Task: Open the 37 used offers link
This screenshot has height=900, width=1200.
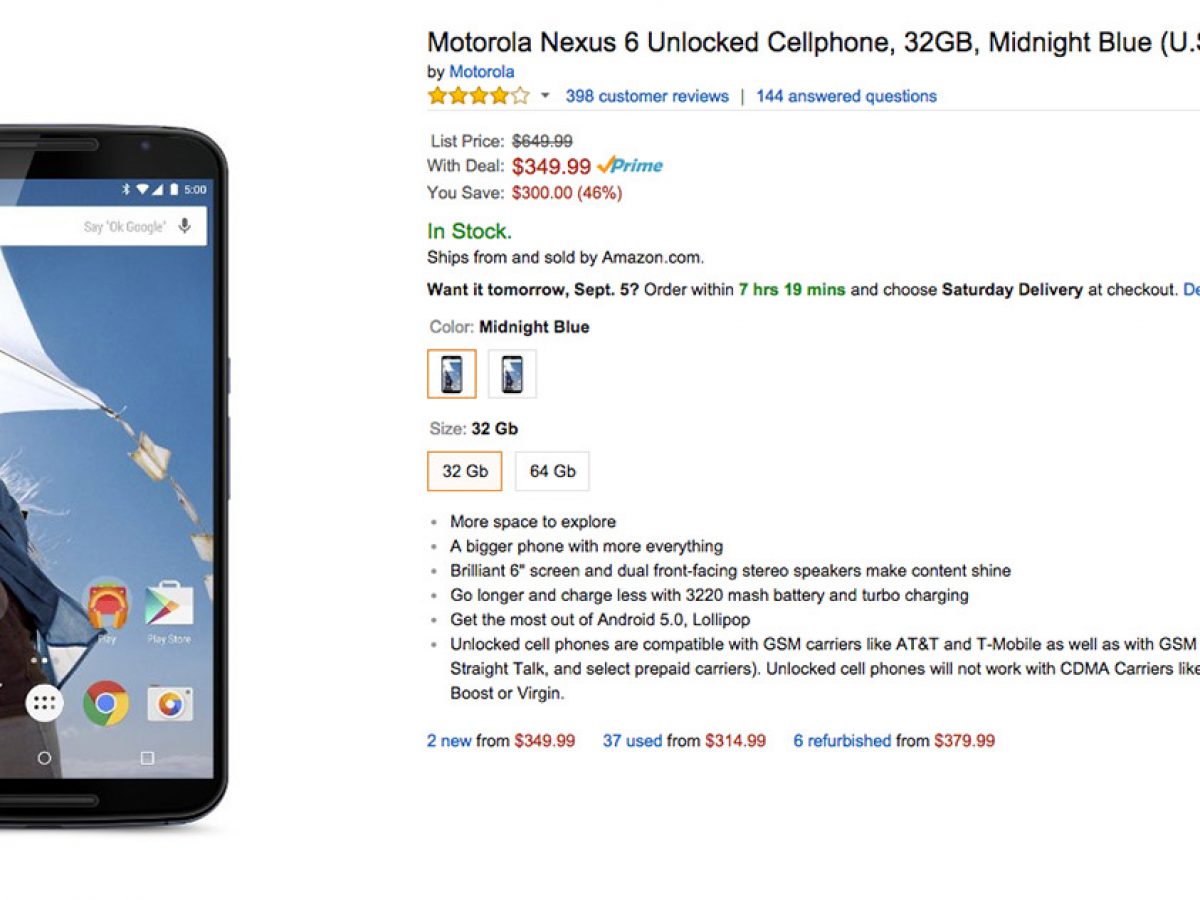Action: click(632, 741)
